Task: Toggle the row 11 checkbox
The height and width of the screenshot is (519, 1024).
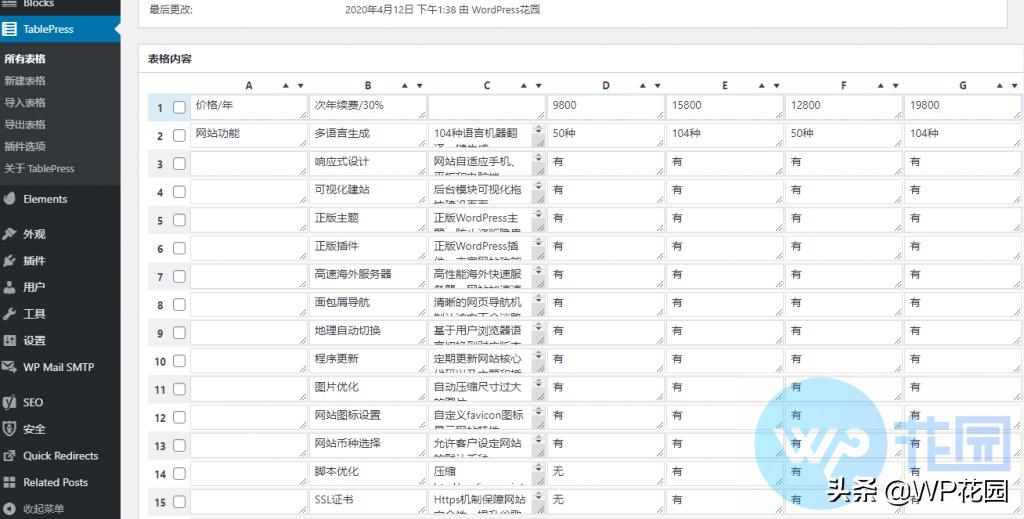Action: (179, 389)
